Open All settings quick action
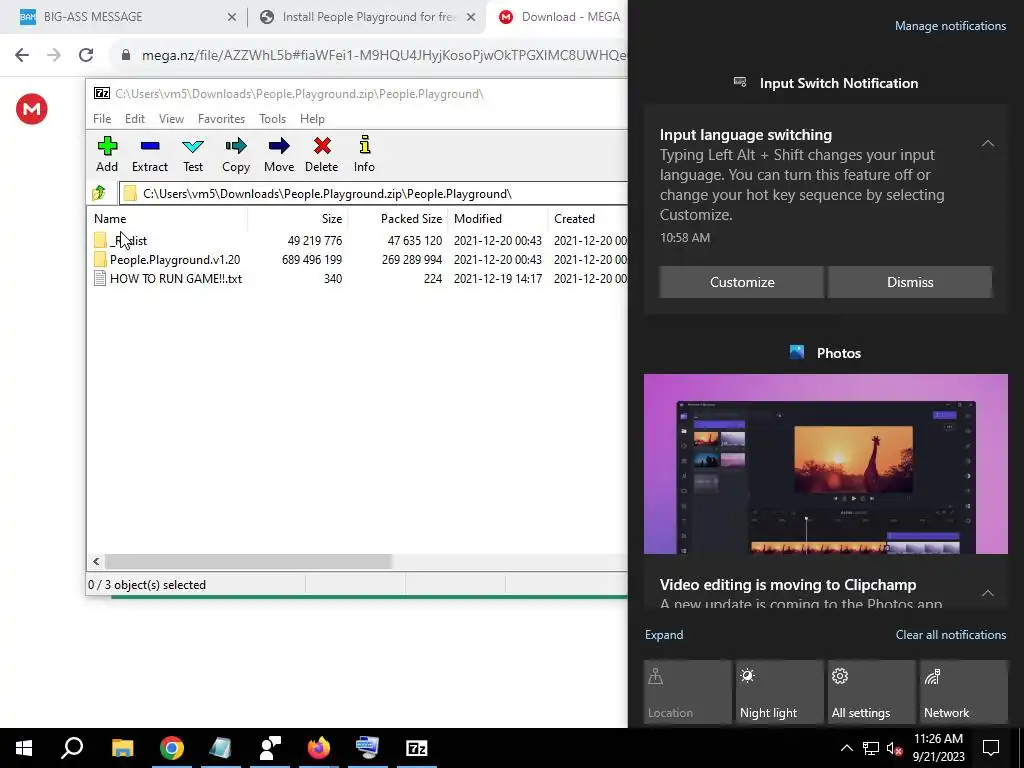The image size is (1024, 768). pos(871,692)
